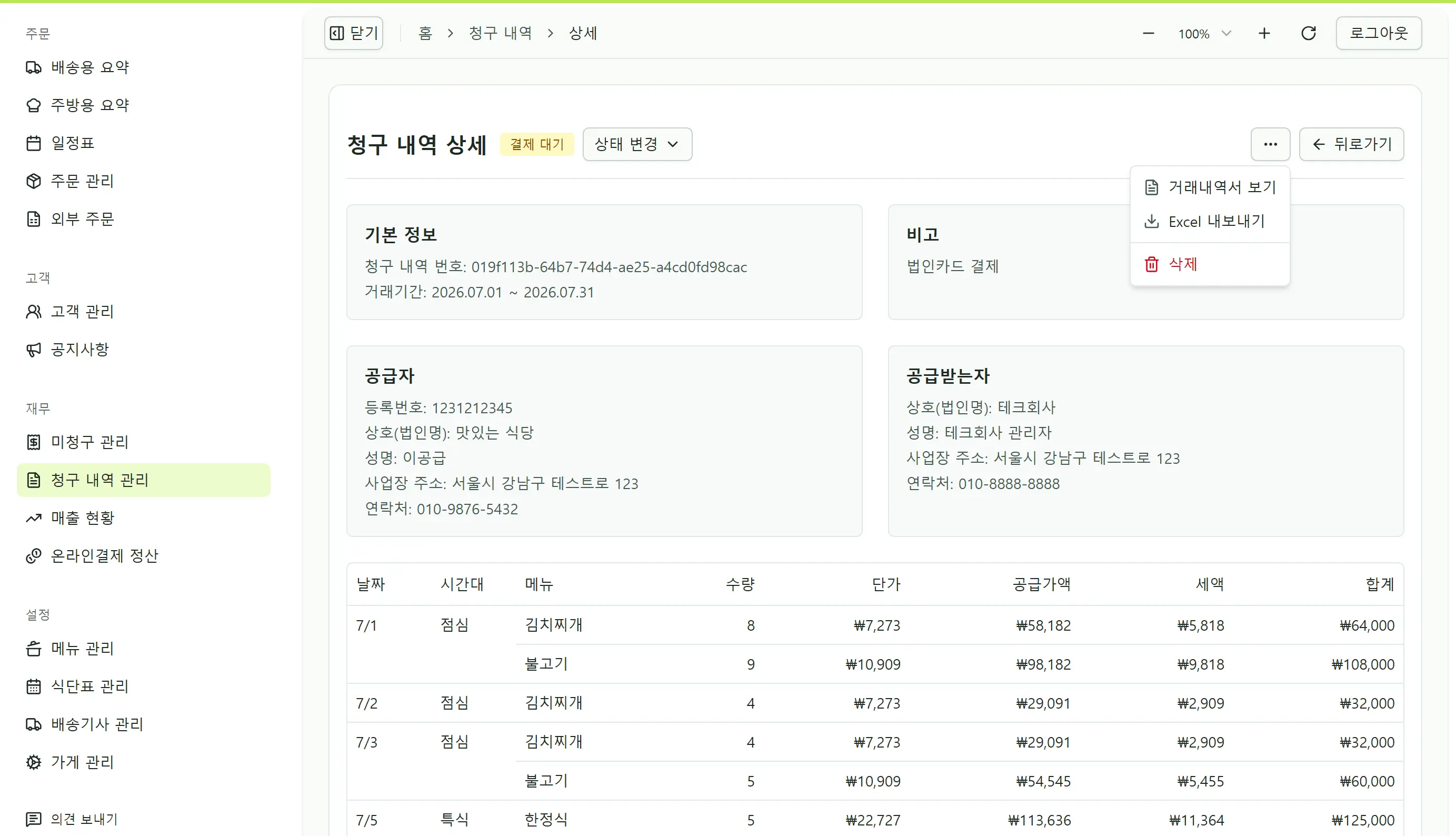Viewport: 1456px width, 836px height.
Task: Click the trash icon next to 삭제
Action: coord(1152,264)
